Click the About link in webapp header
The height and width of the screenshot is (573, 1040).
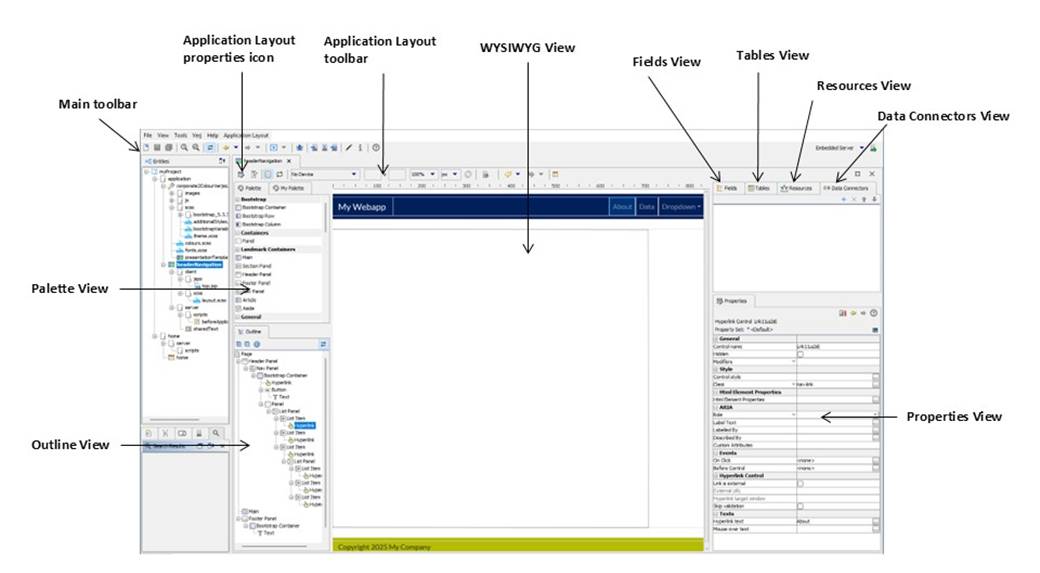(x=622, y=207)
